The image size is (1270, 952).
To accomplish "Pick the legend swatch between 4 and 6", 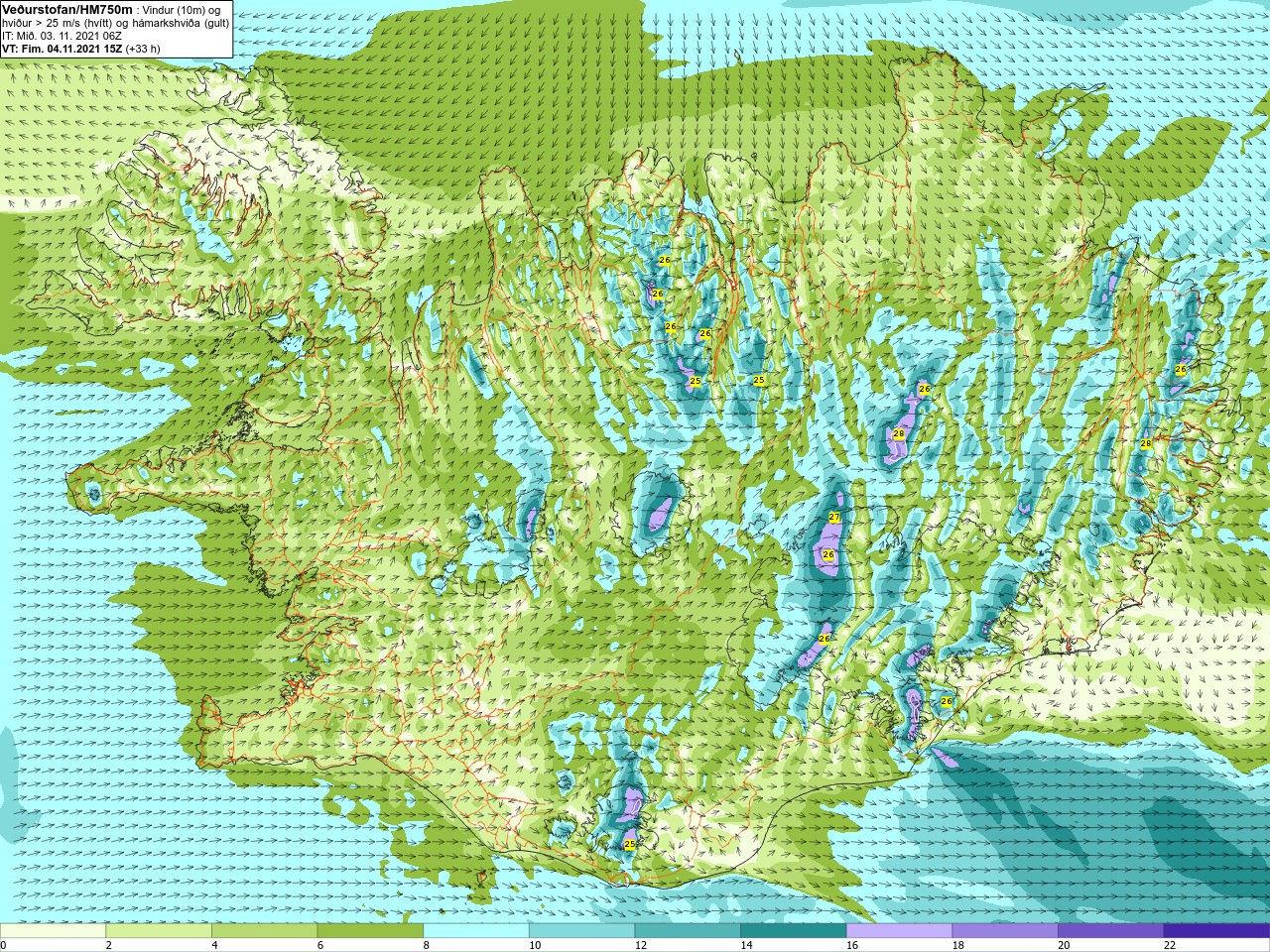I will [x=264, y=931].
